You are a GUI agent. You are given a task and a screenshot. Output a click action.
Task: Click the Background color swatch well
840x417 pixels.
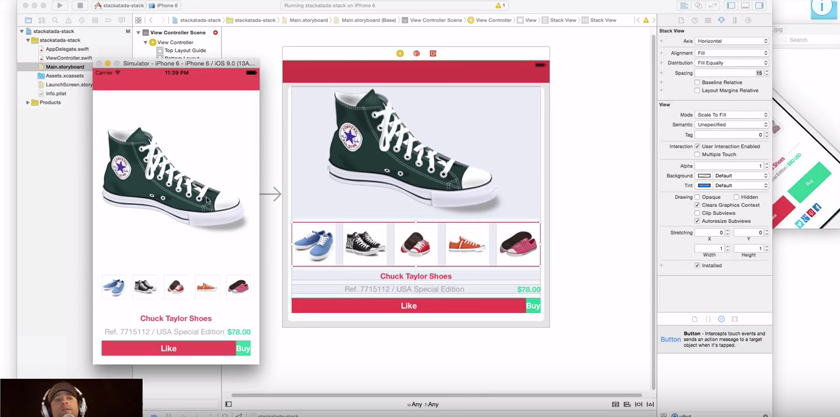tap(704, 176)
